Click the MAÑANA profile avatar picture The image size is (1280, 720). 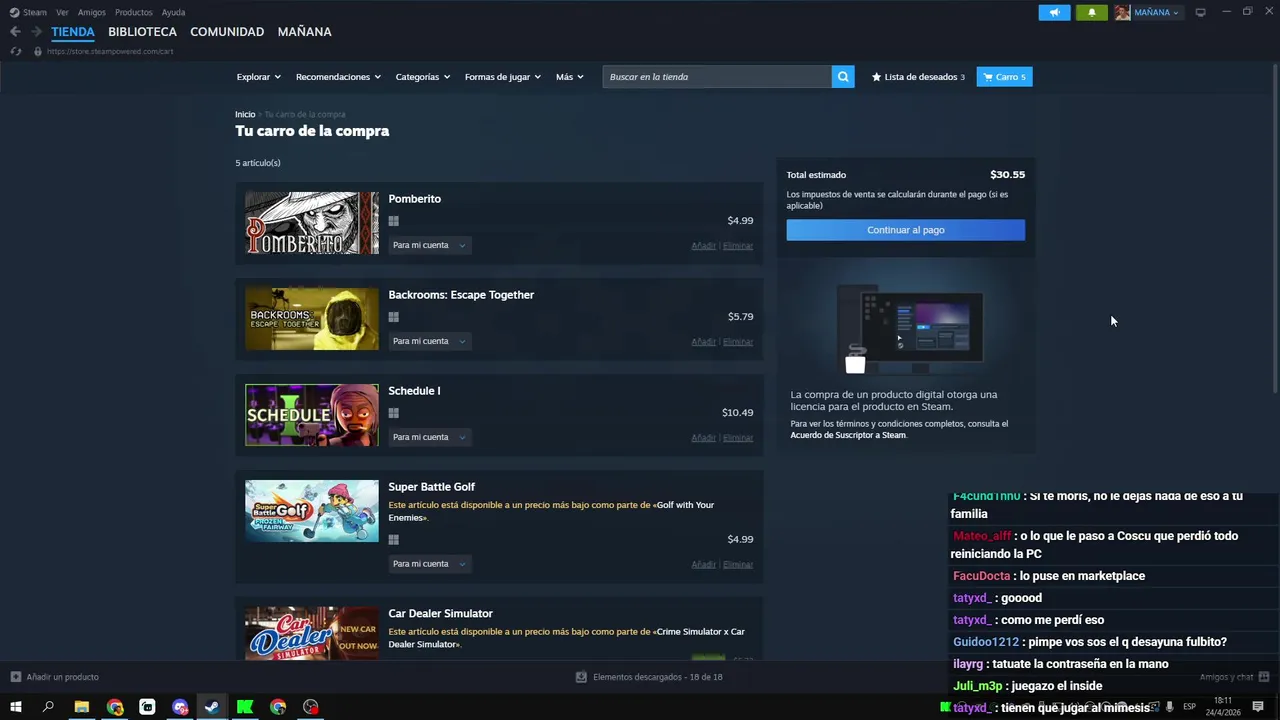pos(1122,12)
